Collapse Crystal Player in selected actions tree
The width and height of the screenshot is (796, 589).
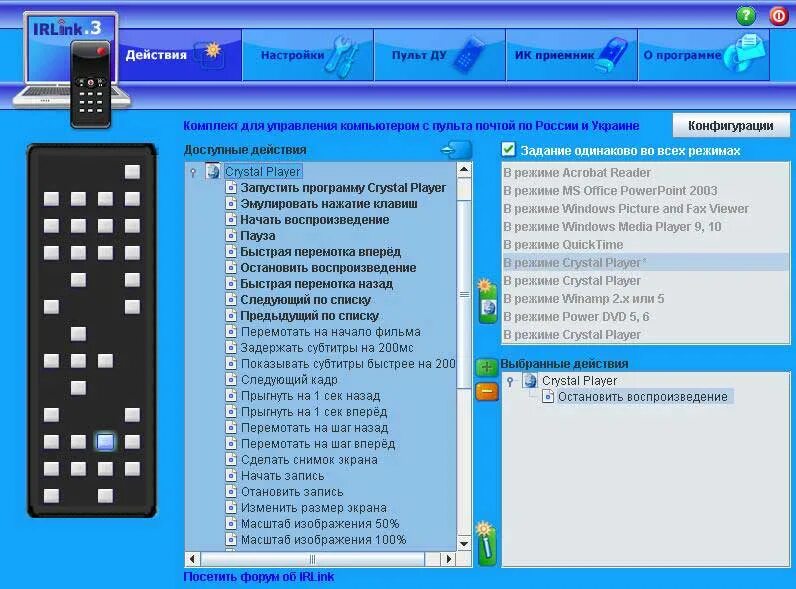[x=510, y=381]
